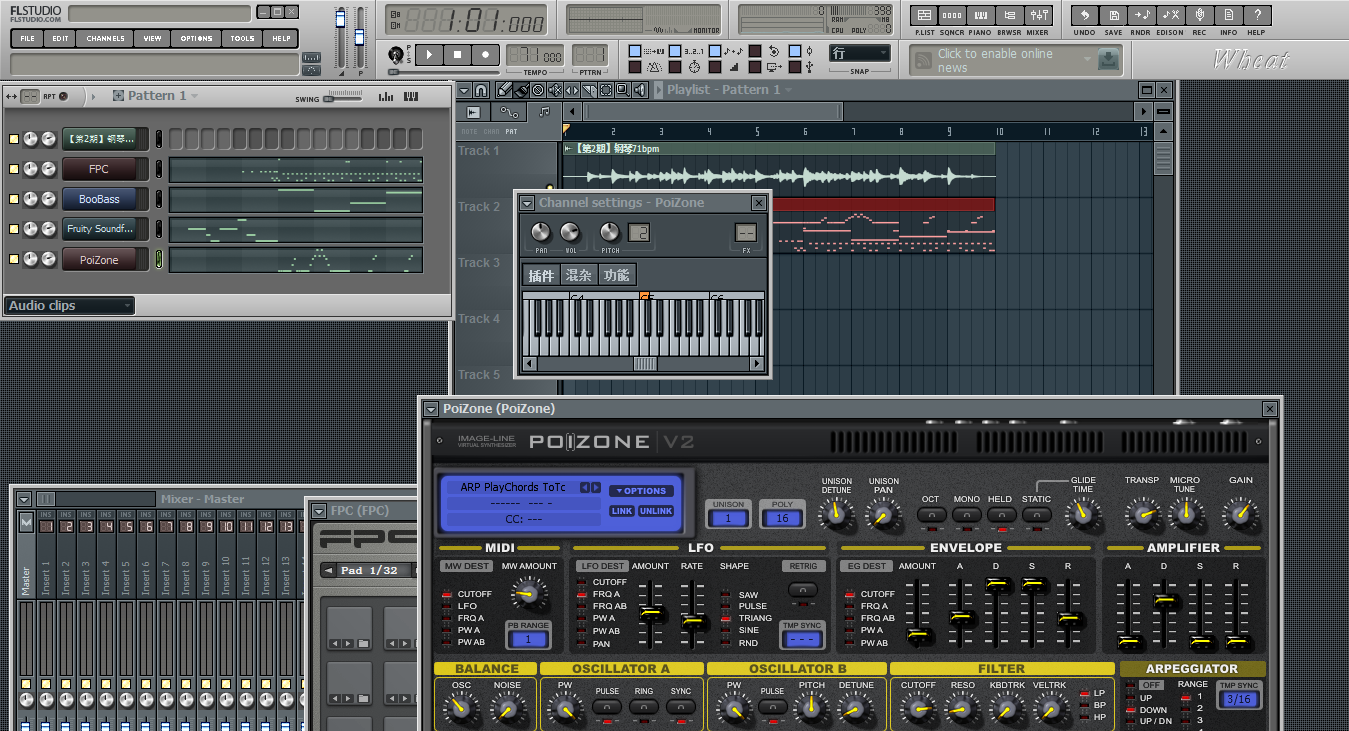Click the RNDR render icon
1349x731 pixels.
pos(1141,16)
